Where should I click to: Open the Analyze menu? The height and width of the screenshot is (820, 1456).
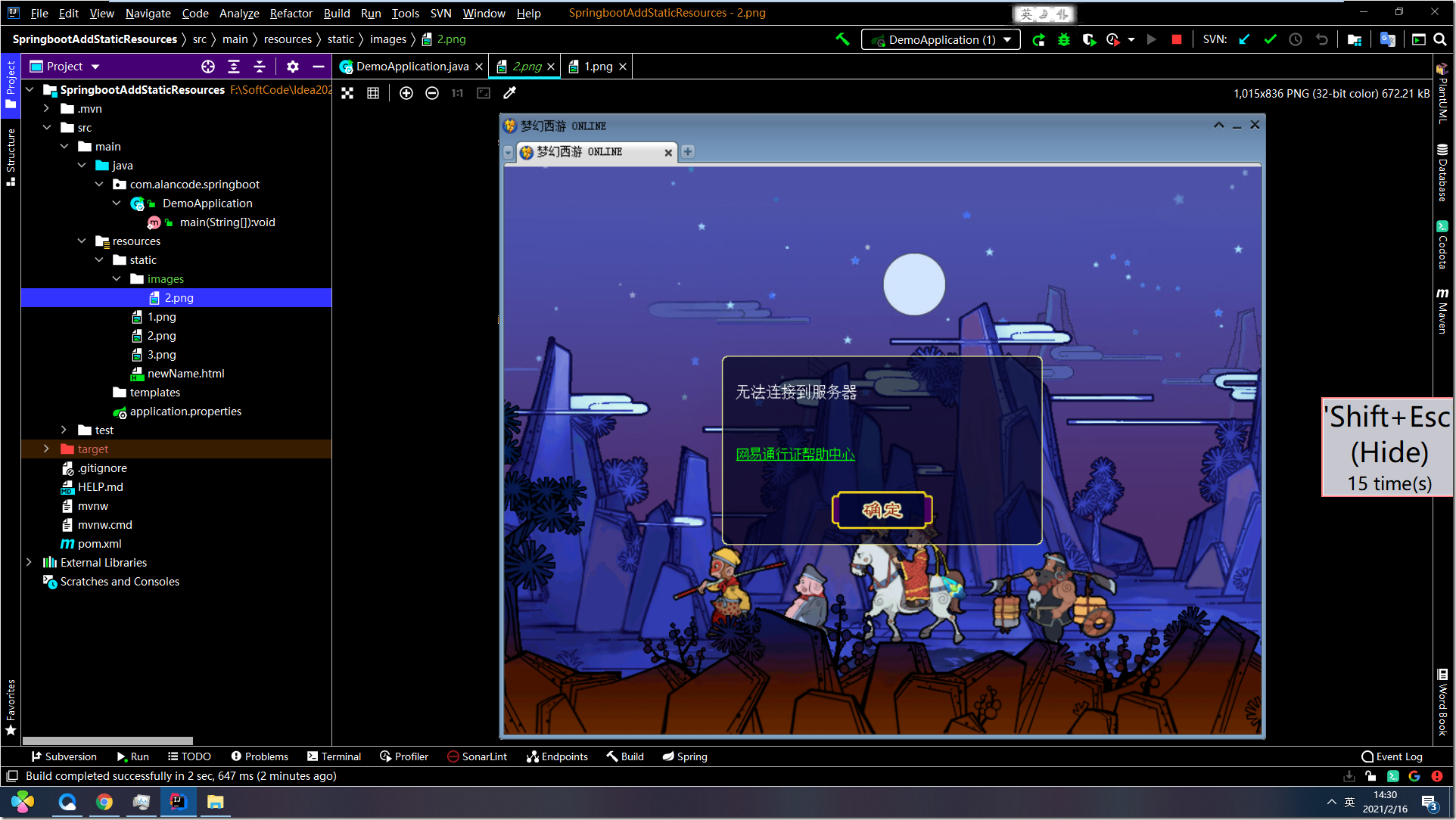(x=239, y=13)
